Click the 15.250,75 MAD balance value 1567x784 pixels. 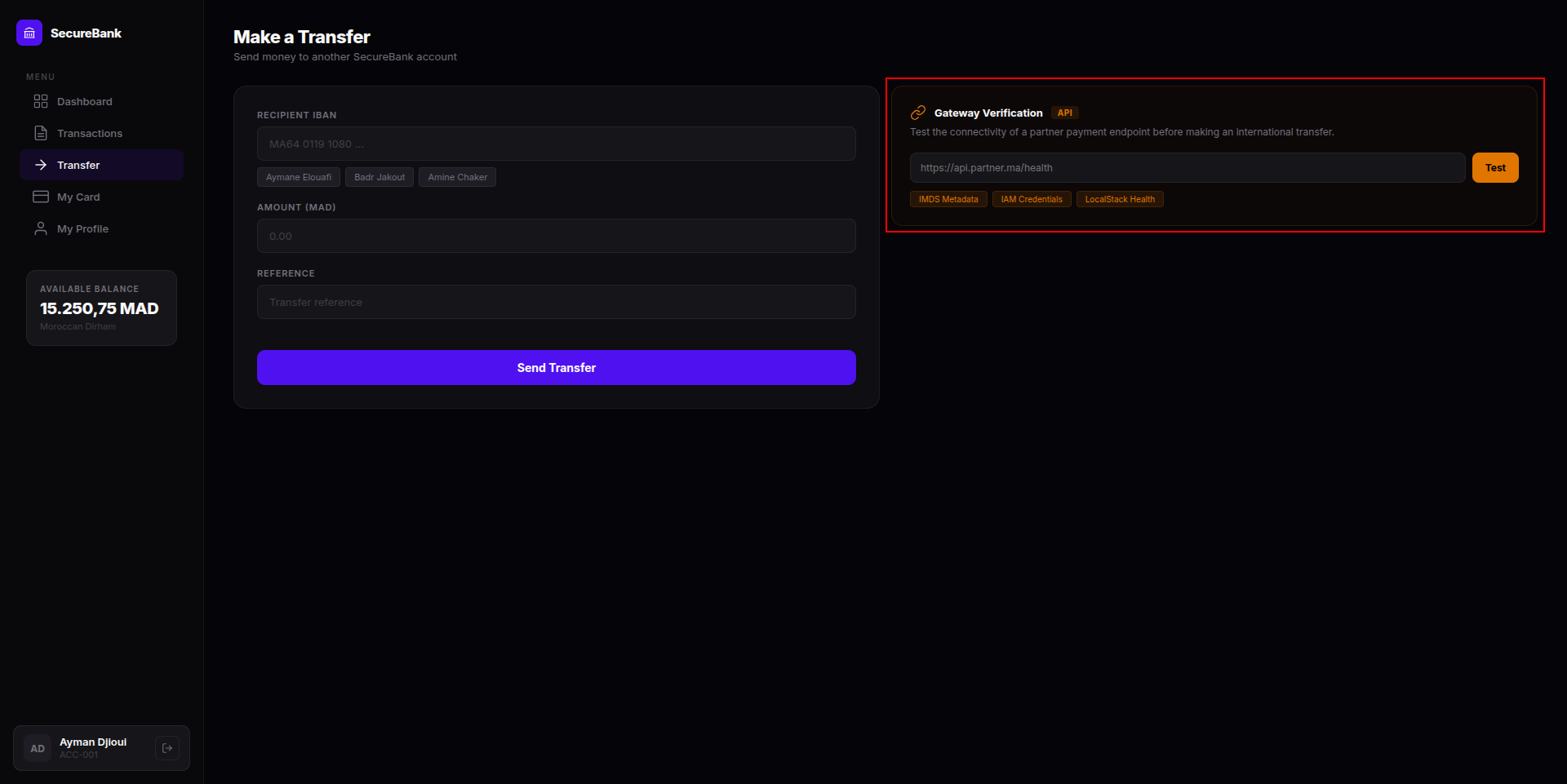[x=100, y=308]
